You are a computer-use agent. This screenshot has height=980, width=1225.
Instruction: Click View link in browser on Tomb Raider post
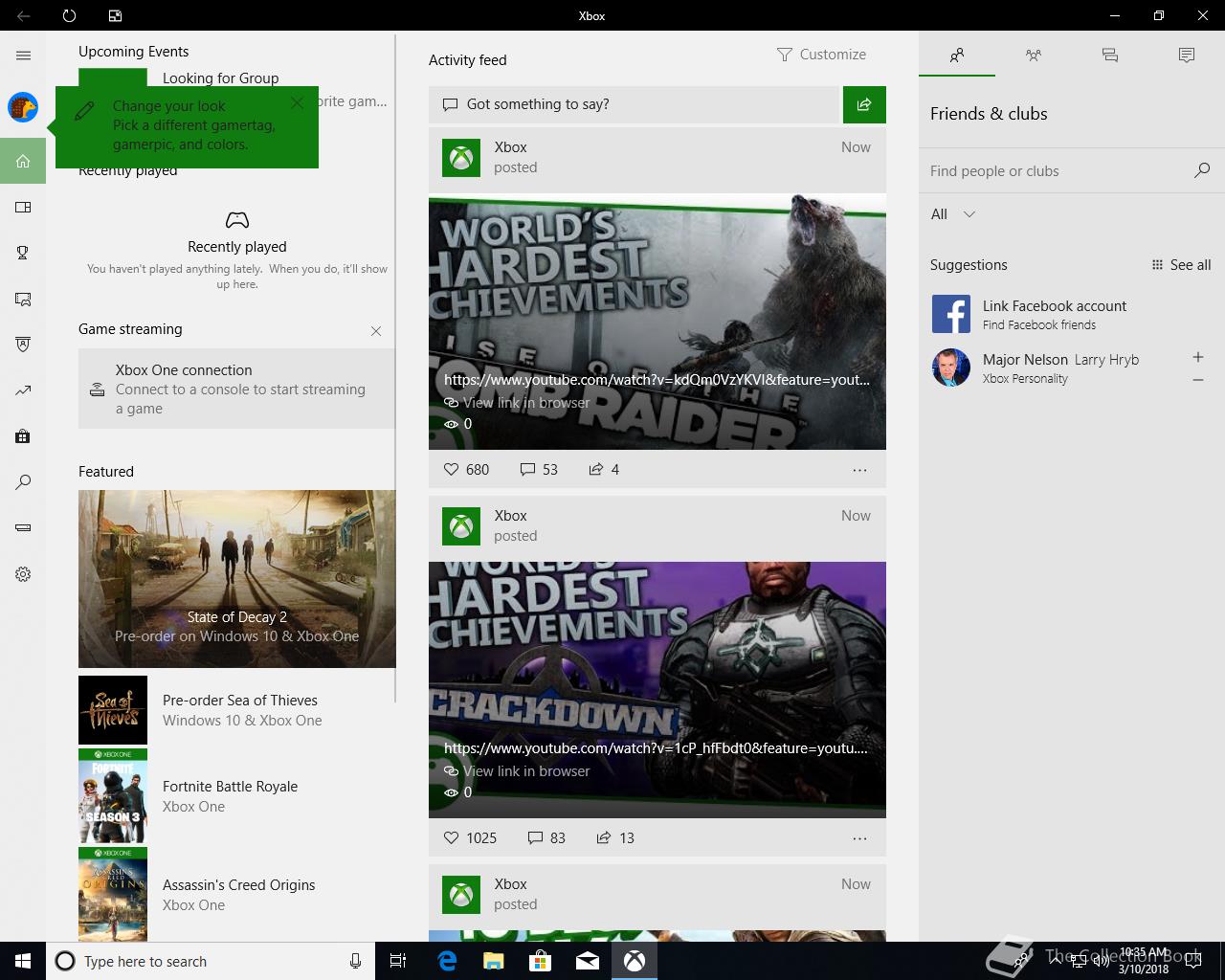coord(517,403)
